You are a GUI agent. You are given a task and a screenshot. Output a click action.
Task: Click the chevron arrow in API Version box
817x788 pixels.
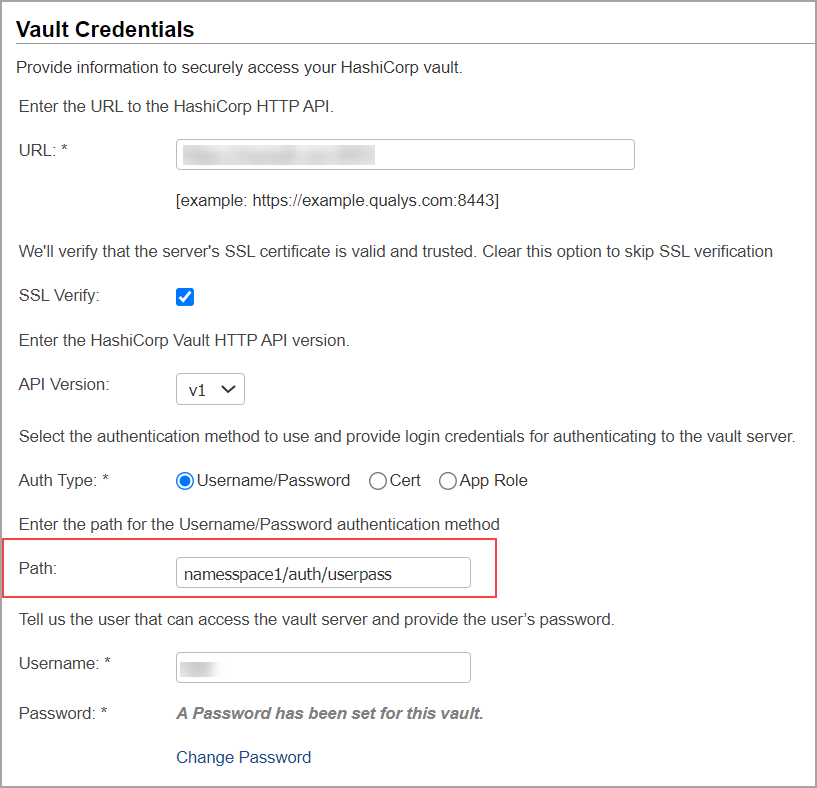[x=228, y=389]
